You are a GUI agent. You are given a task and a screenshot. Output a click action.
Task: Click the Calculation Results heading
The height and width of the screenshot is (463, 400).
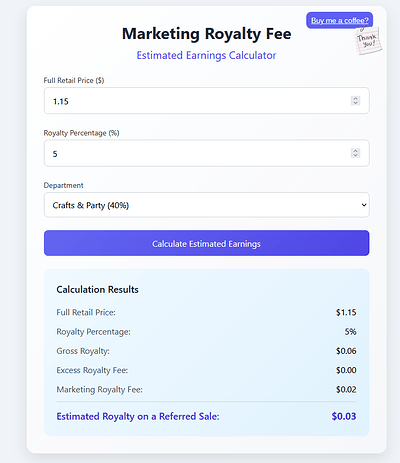[97, 289]
